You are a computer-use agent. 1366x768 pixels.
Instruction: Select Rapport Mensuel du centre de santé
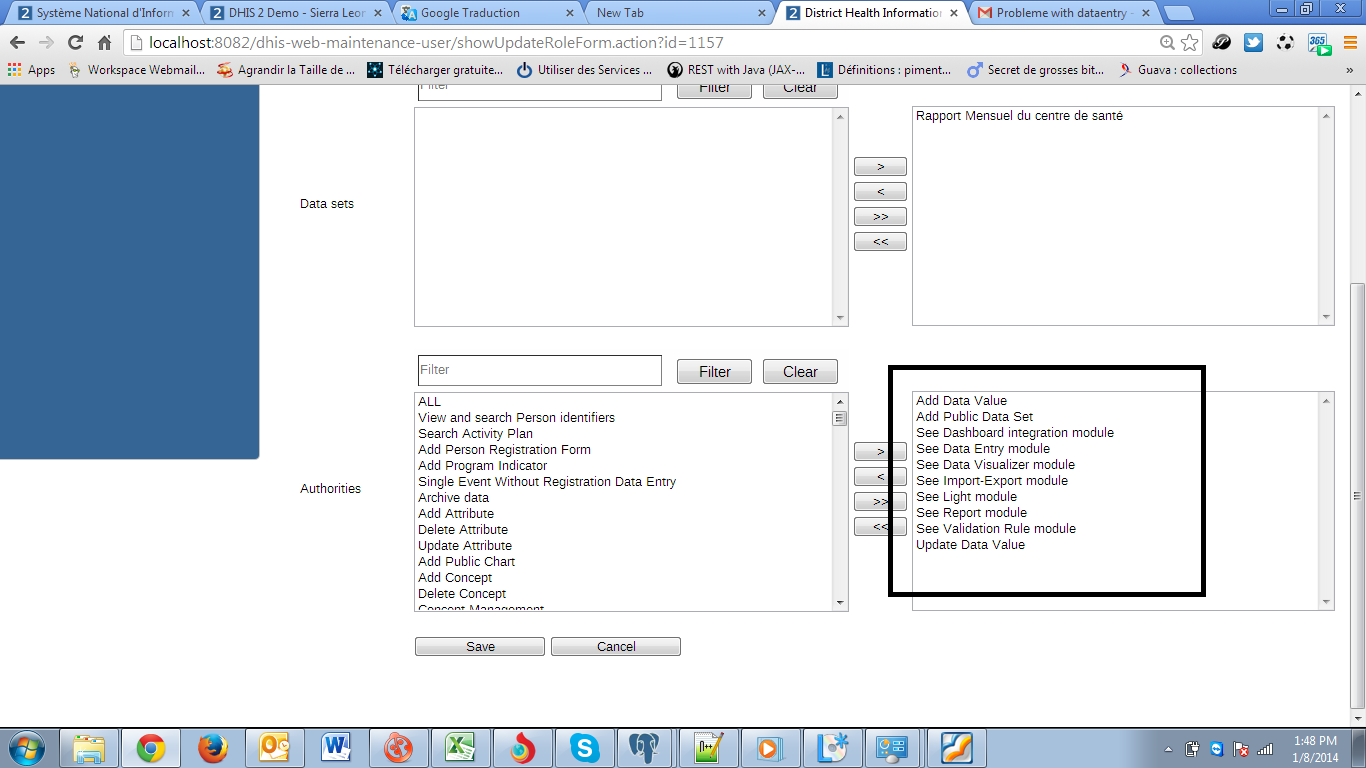pyautogui.click(x=1019, y=116)
